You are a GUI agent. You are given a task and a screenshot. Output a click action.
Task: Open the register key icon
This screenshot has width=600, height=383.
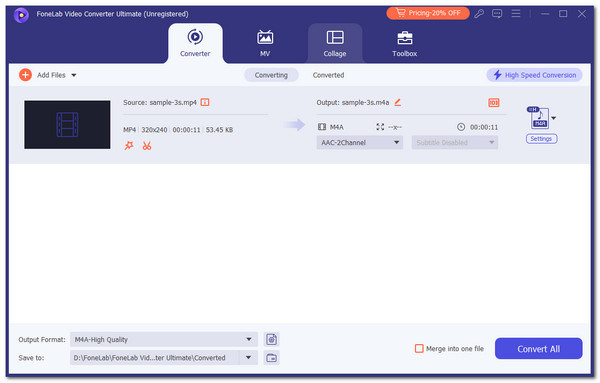479,14
